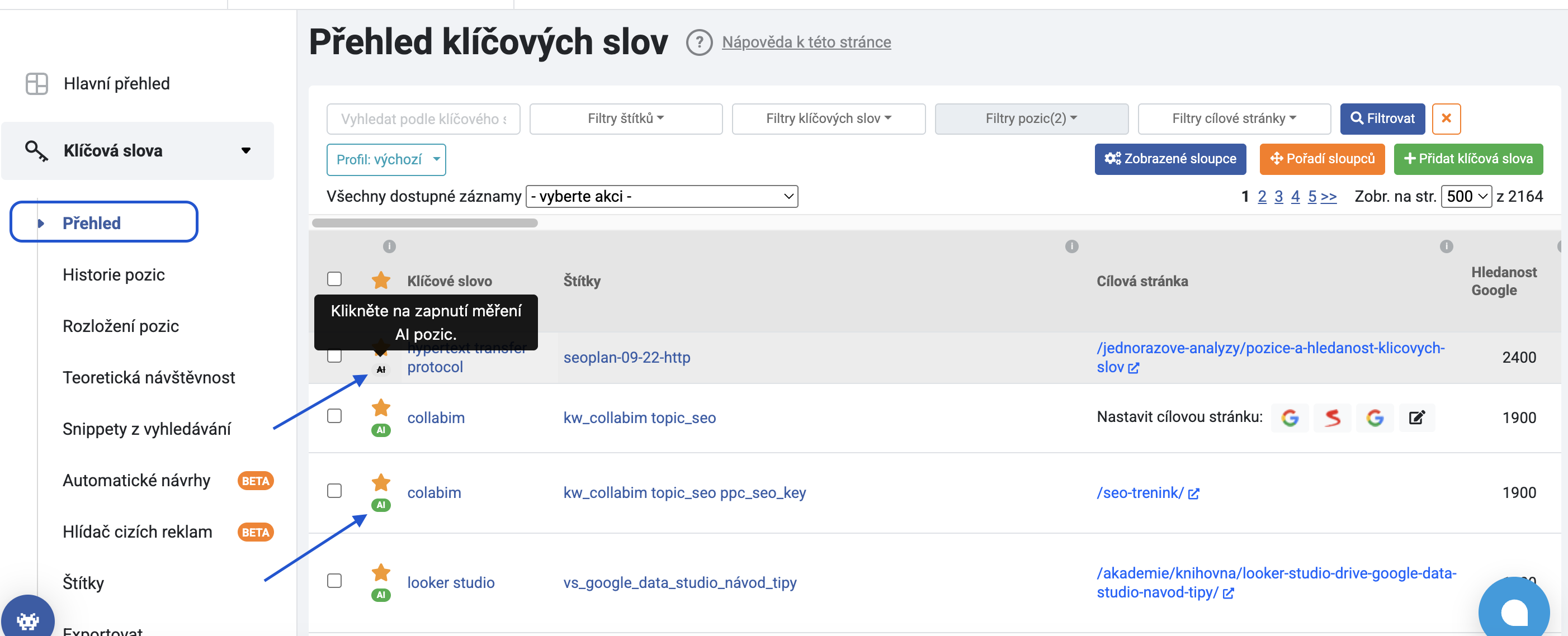This screenshot has width=1568, height=636.
Task: Open Rozložení pozic in sidebar
Action: 121,326
